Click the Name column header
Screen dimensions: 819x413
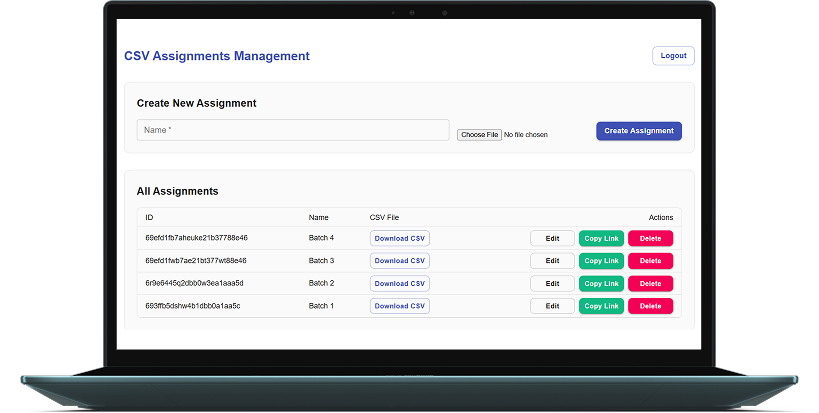point(319,217)
